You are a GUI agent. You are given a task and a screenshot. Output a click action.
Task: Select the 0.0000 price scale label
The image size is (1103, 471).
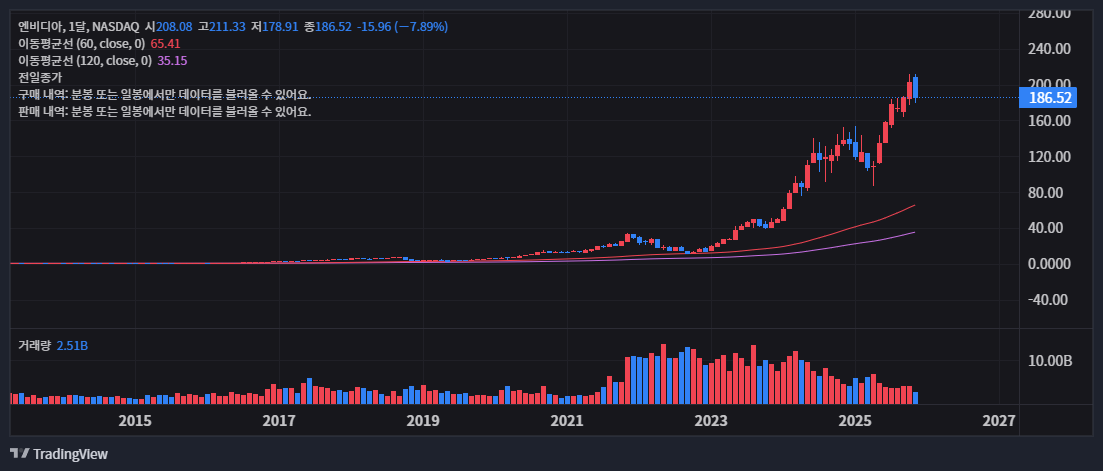(x=1049, y=264)
